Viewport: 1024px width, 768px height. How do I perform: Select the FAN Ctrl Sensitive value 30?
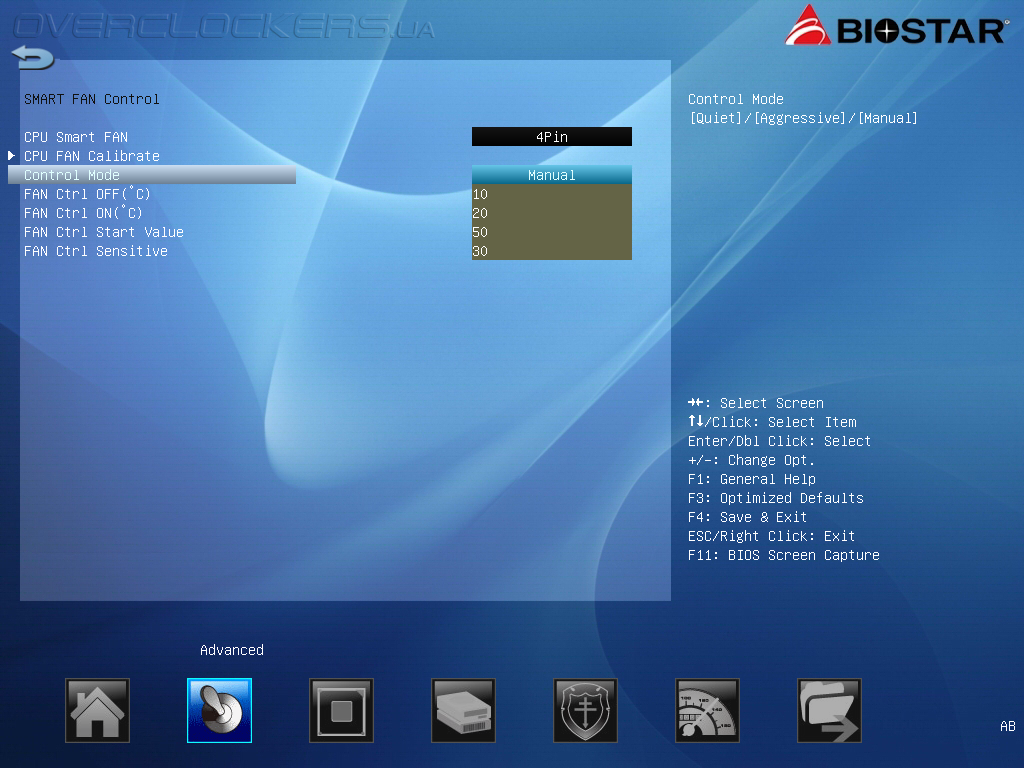point(552,251)
